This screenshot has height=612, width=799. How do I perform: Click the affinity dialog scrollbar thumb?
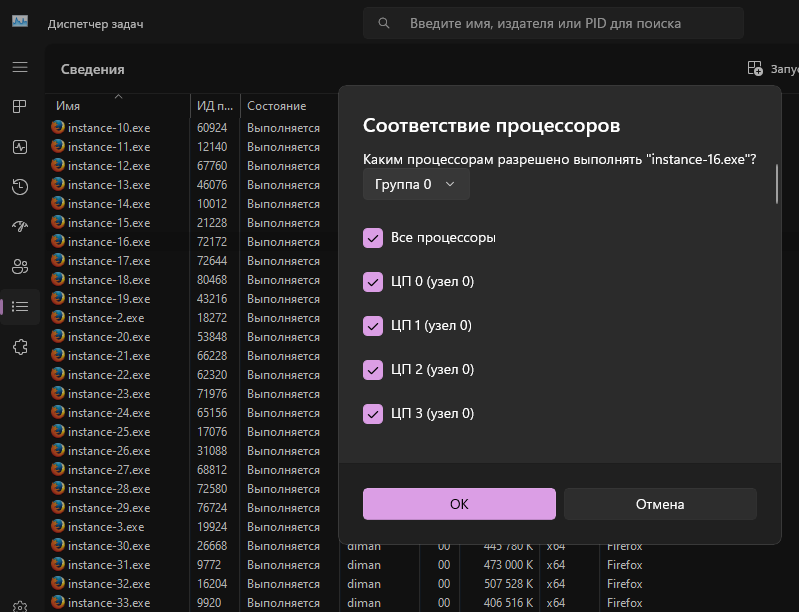coord(777,184)
